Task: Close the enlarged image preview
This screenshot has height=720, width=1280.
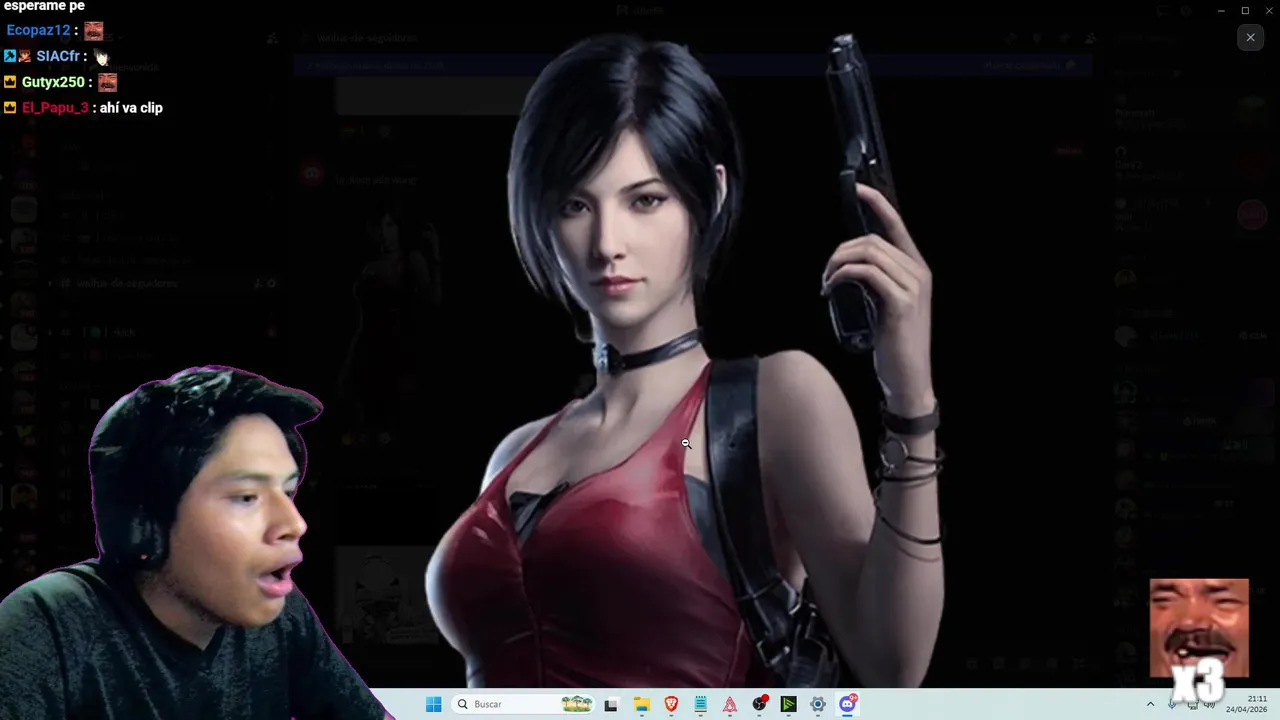Action: coord(1250,38)
